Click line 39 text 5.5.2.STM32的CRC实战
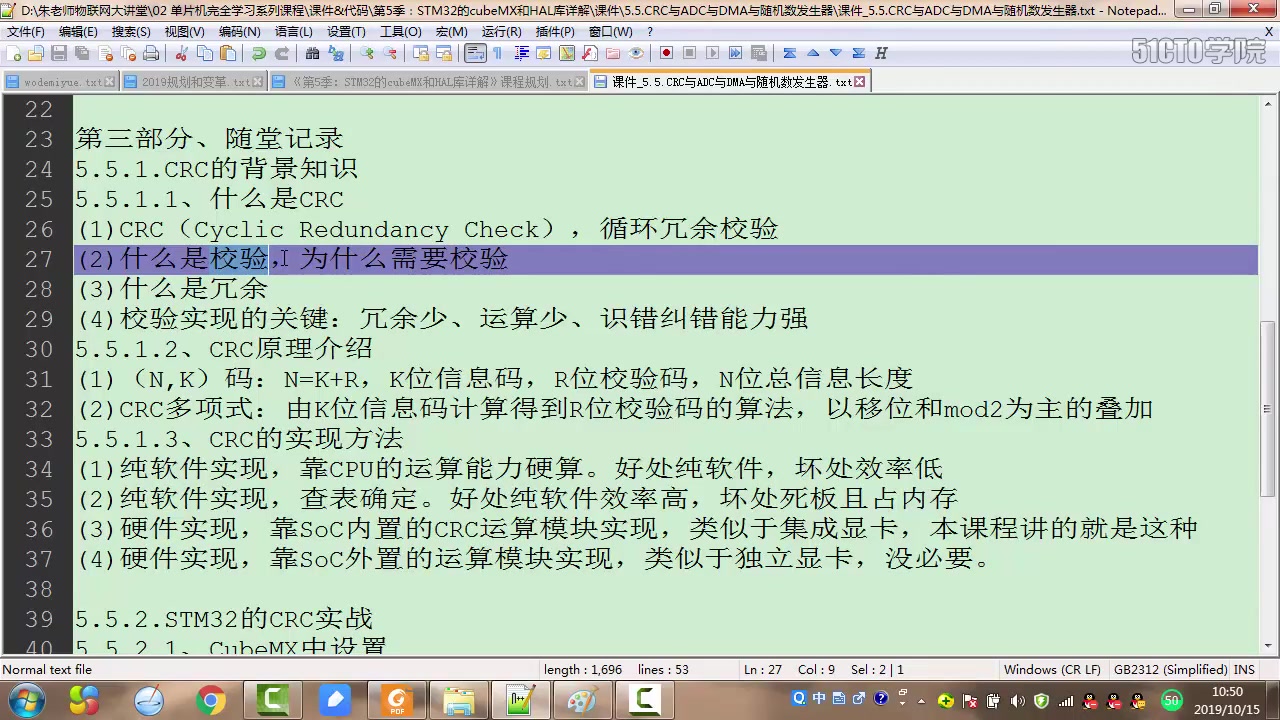 pos(224,619)
